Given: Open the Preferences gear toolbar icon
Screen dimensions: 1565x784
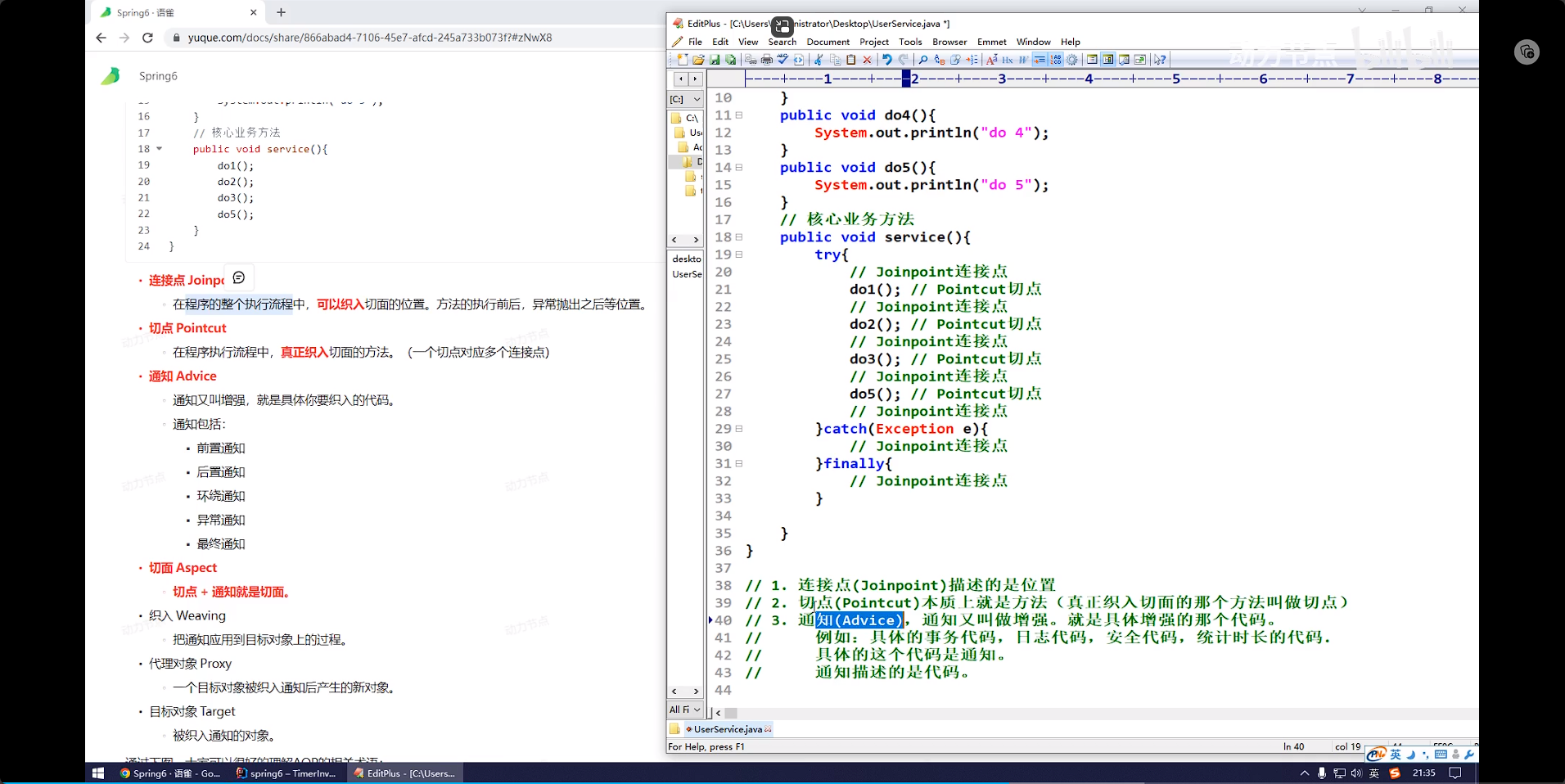Looking at the screenshot, I should coord(1072,59).
